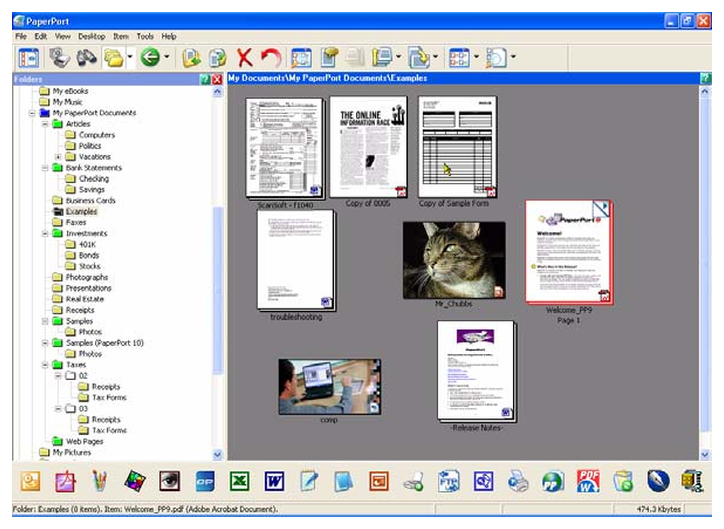The height and width of the screenshot is (529, 724).
Task: Click the FTP send-to icon
Action: [x=448, y=481]
